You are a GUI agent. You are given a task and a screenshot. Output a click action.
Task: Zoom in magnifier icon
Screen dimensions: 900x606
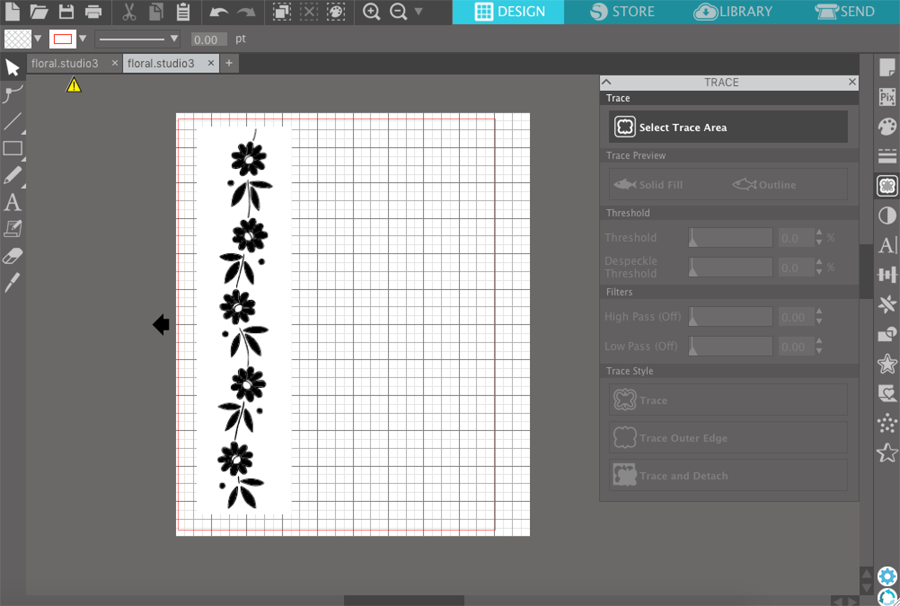[371, 11]
